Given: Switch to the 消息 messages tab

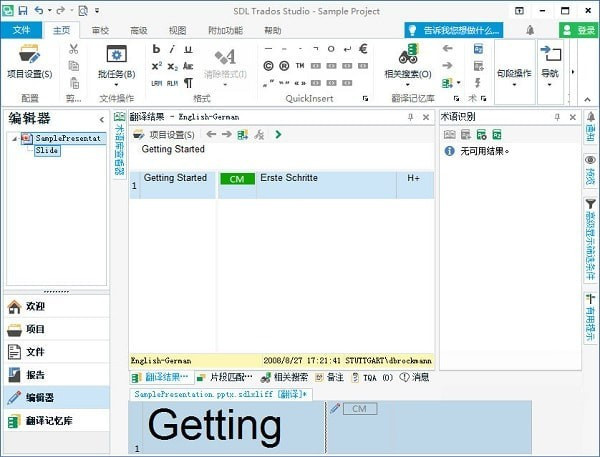Looking at the screenshot, I should pos(414,377).
